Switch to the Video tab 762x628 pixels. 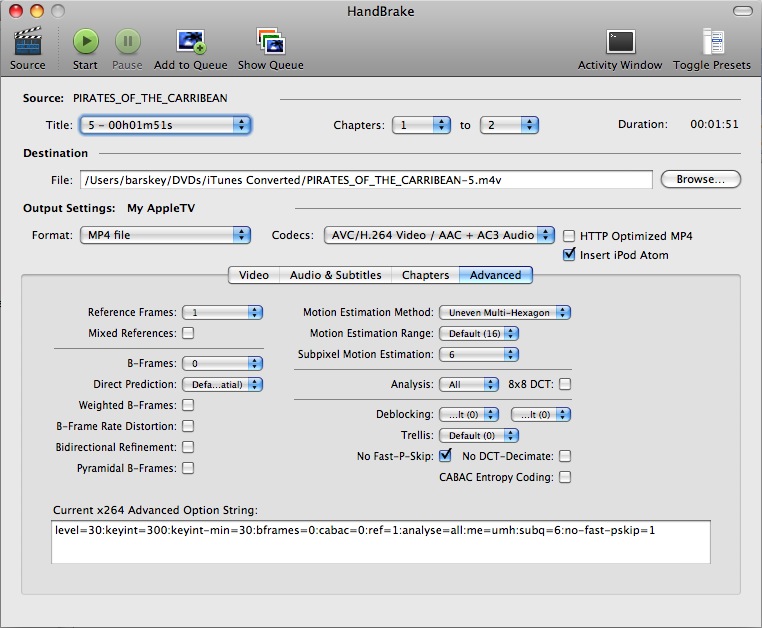(254, 275)
